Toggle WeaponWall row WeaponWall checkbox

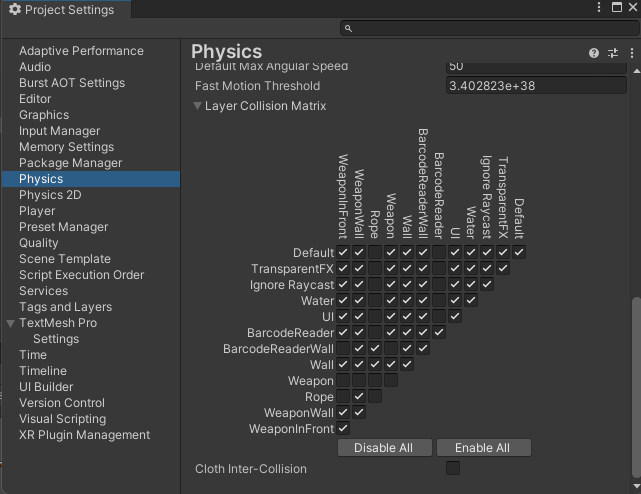point(359,412)
